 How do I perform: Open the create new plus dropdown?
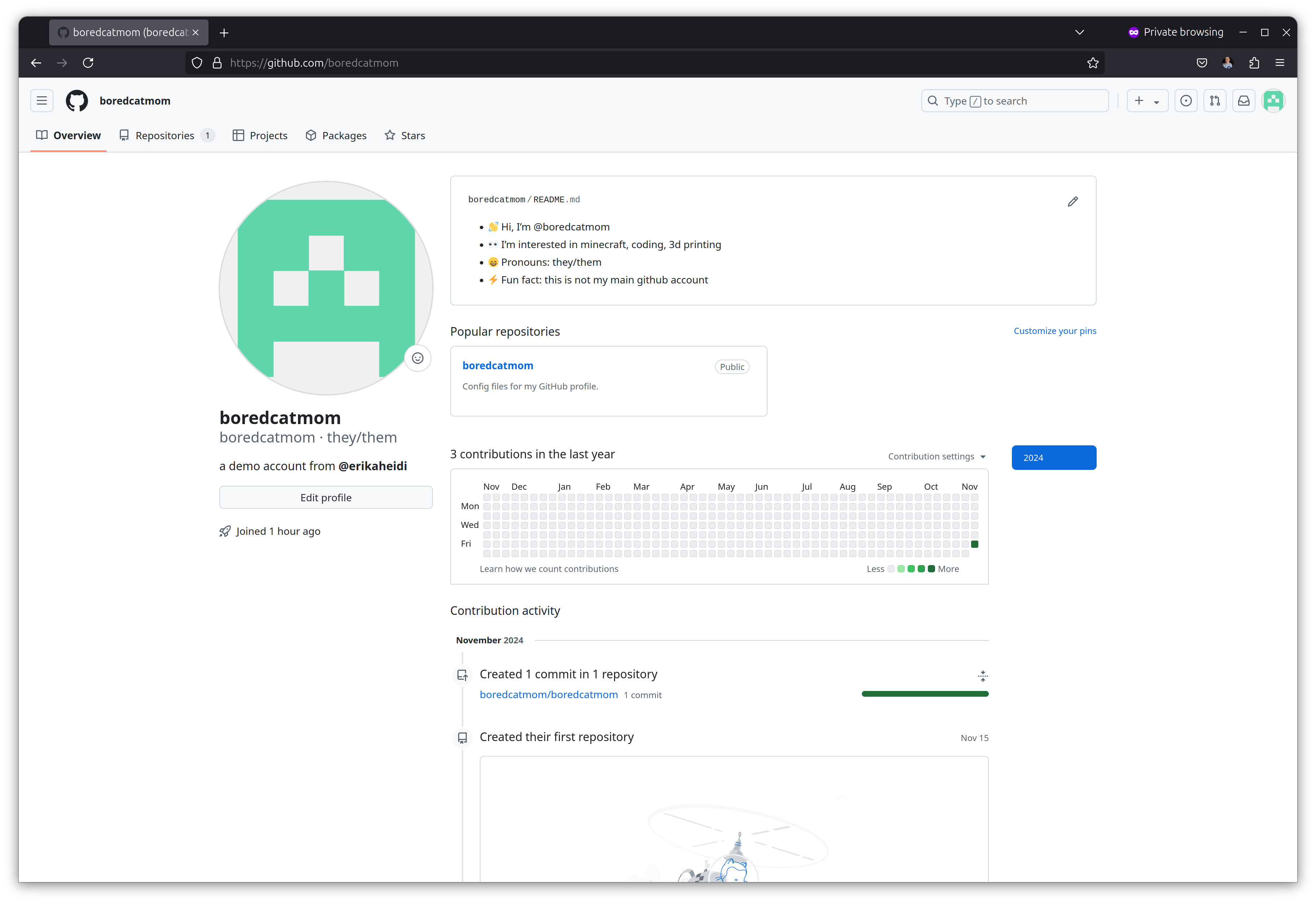click(1147, 101)
